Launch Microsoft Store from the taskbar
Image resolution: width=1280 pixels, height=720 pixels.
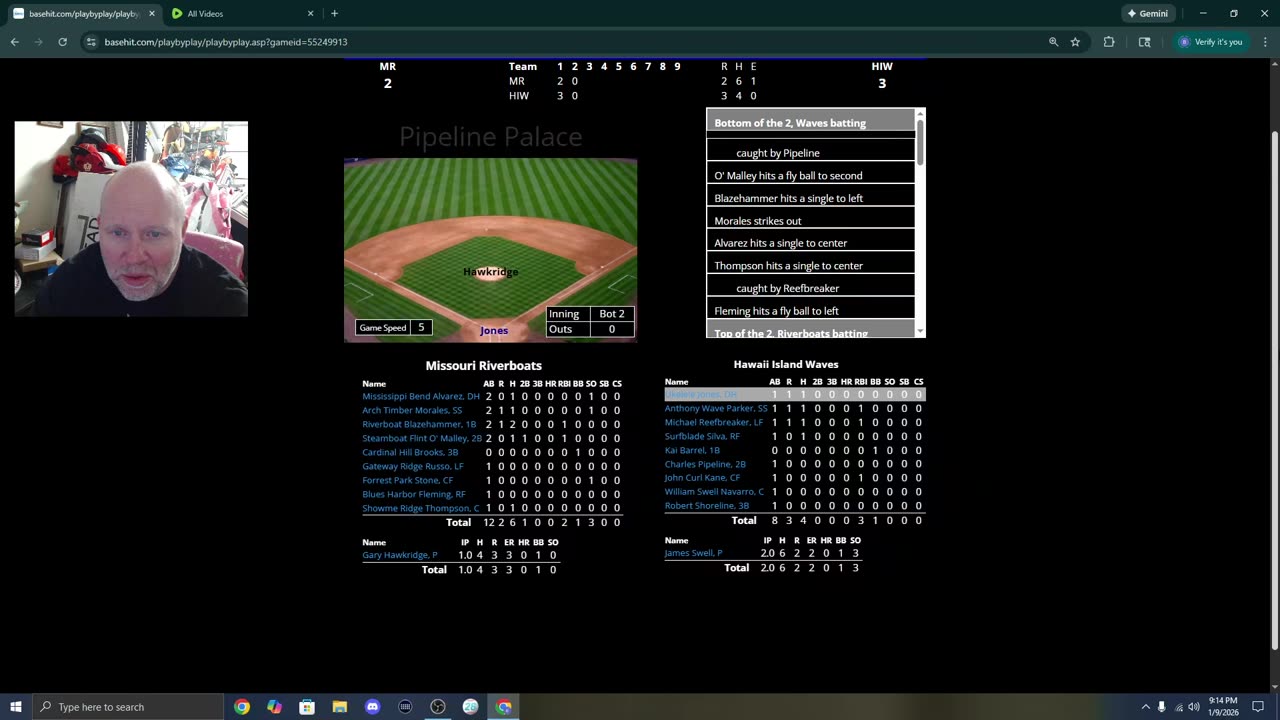point(307,707)
